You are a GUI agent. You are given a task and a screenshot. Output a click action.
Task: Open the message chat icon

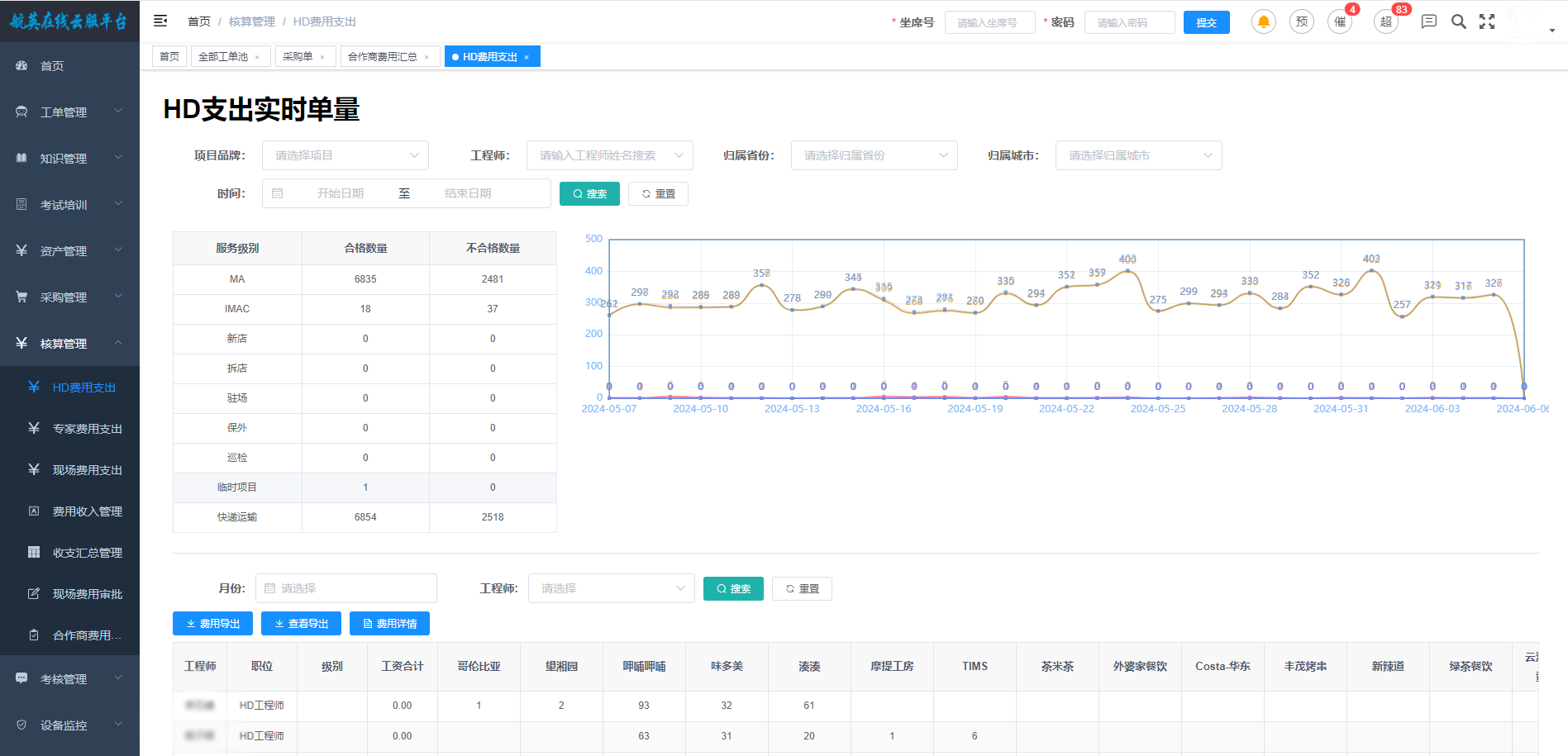(1428, 22)
